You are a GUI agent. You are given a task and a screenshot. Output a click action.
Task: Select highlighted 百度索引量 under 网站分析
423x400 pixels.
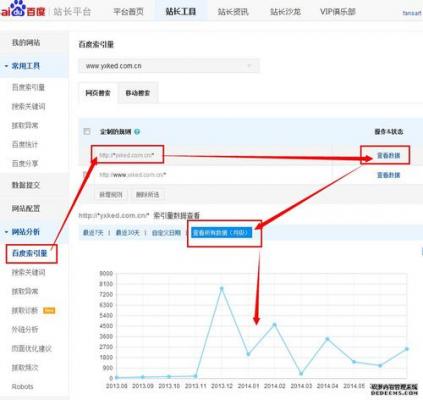click(30, 253)
